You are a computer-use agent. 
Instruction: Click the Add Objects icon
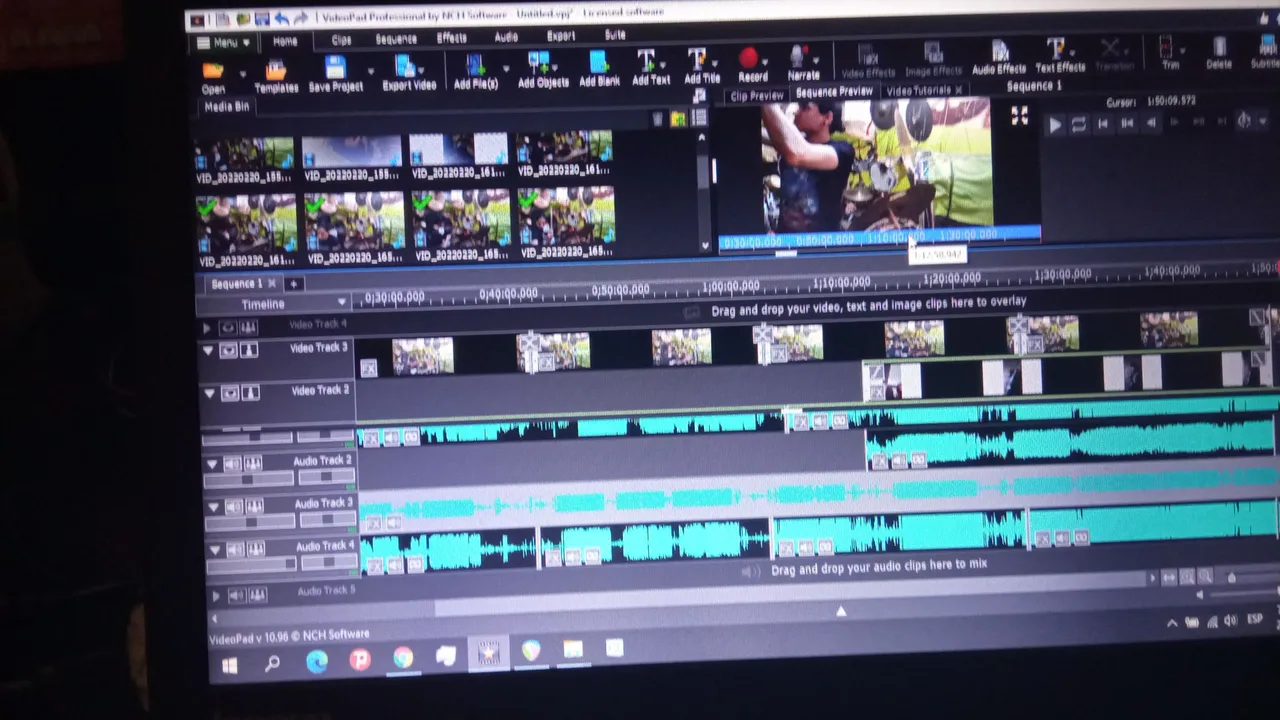pos(539,63)
